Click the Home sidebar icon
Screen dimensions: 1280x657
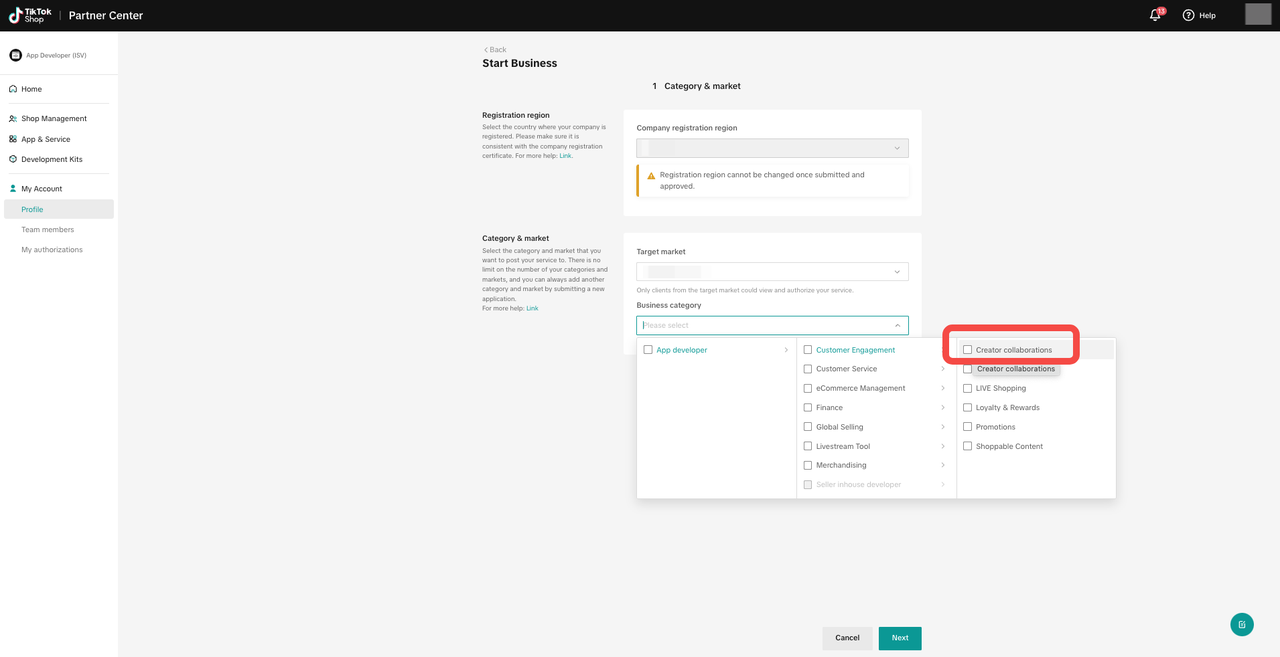[x=13, y=89]
